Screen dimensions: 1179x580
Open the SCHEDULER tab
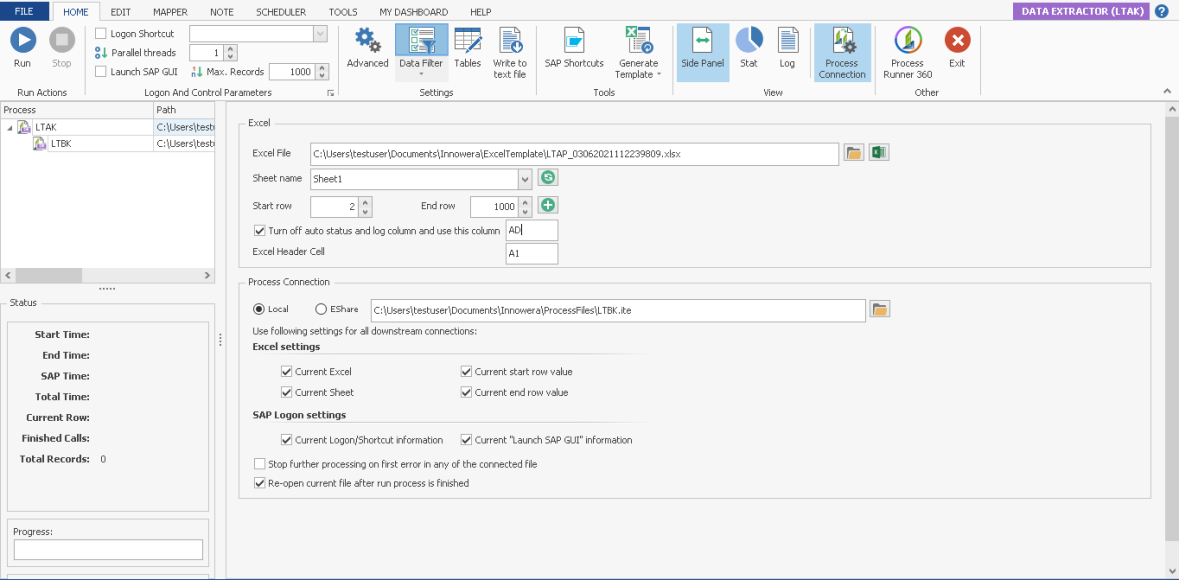pos(281,12)
